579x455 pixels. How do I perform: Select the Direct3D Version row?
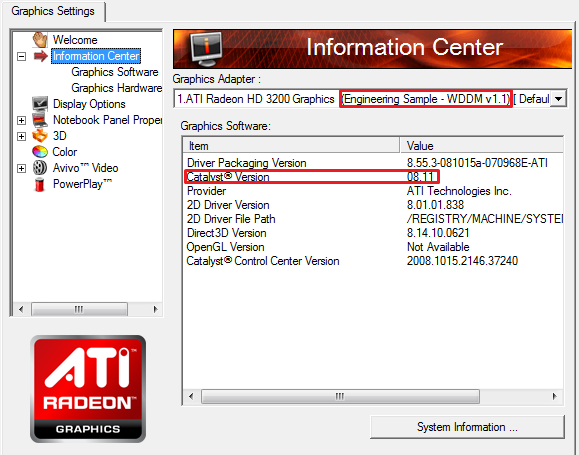[373, 233]
